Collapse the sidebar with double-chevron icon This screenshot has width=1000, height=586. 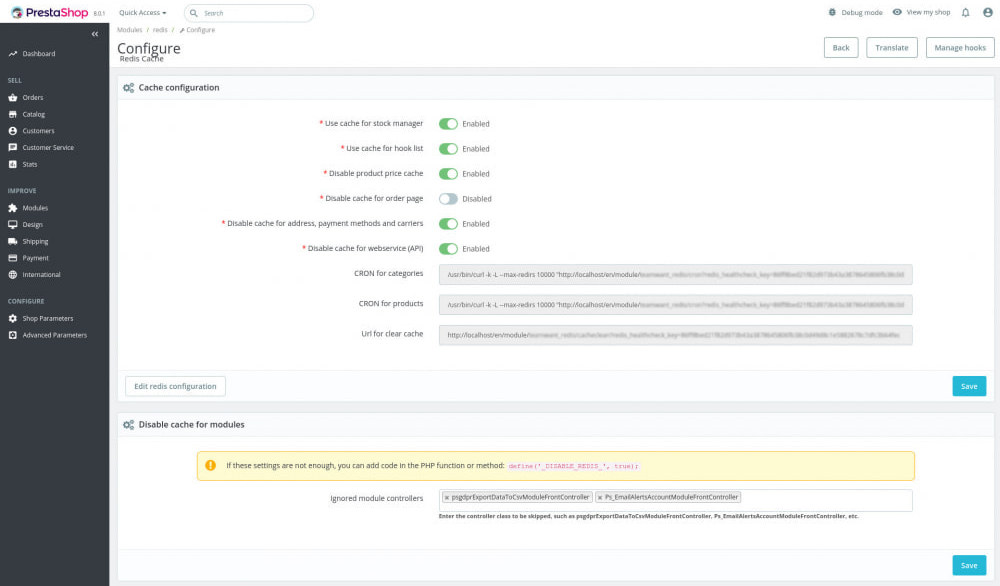click(94, 34)
